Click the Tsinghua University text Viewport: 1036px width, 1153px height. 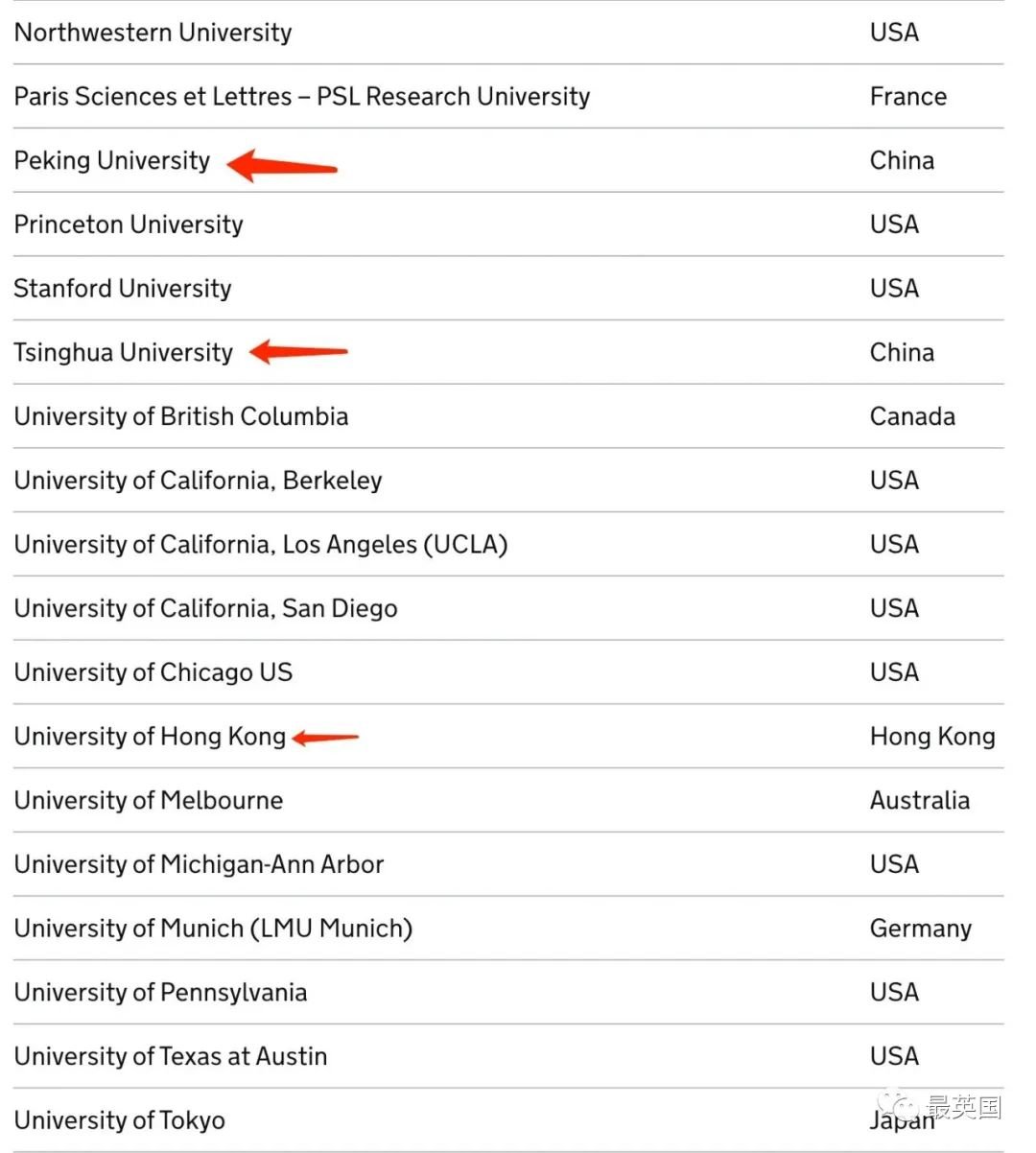pos(124,353)
